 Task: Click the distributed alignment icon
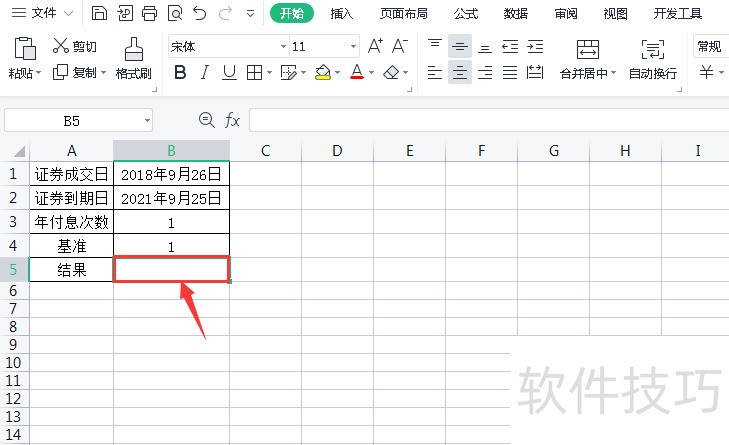tap(535, 73)
